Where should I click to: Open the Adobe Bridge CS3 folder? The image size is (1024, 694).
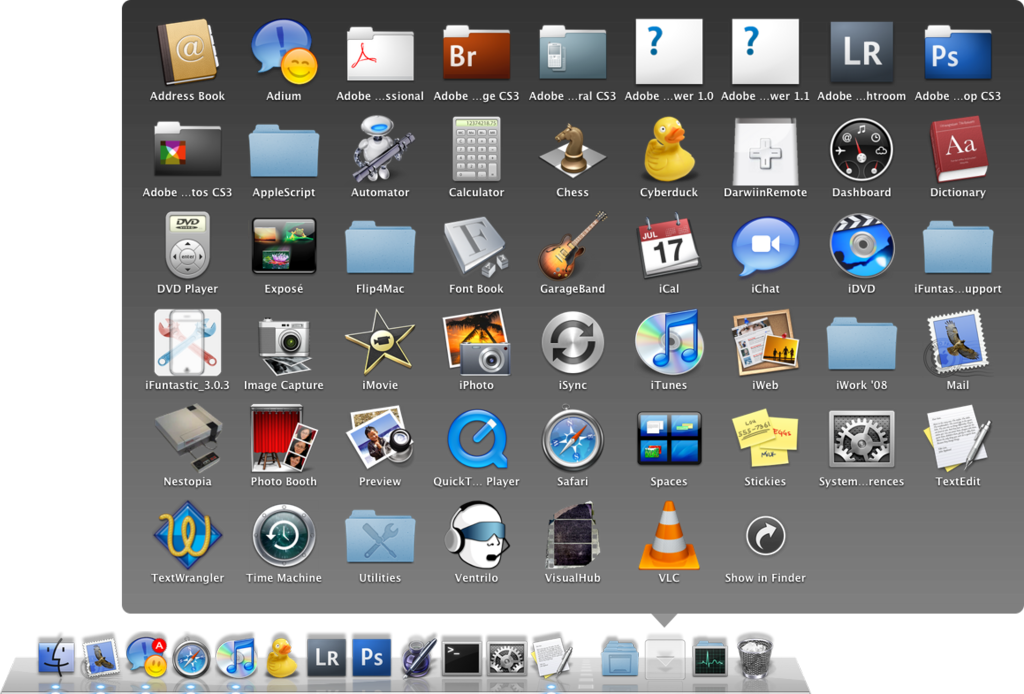pyautogui.click(x=476, y=52)
